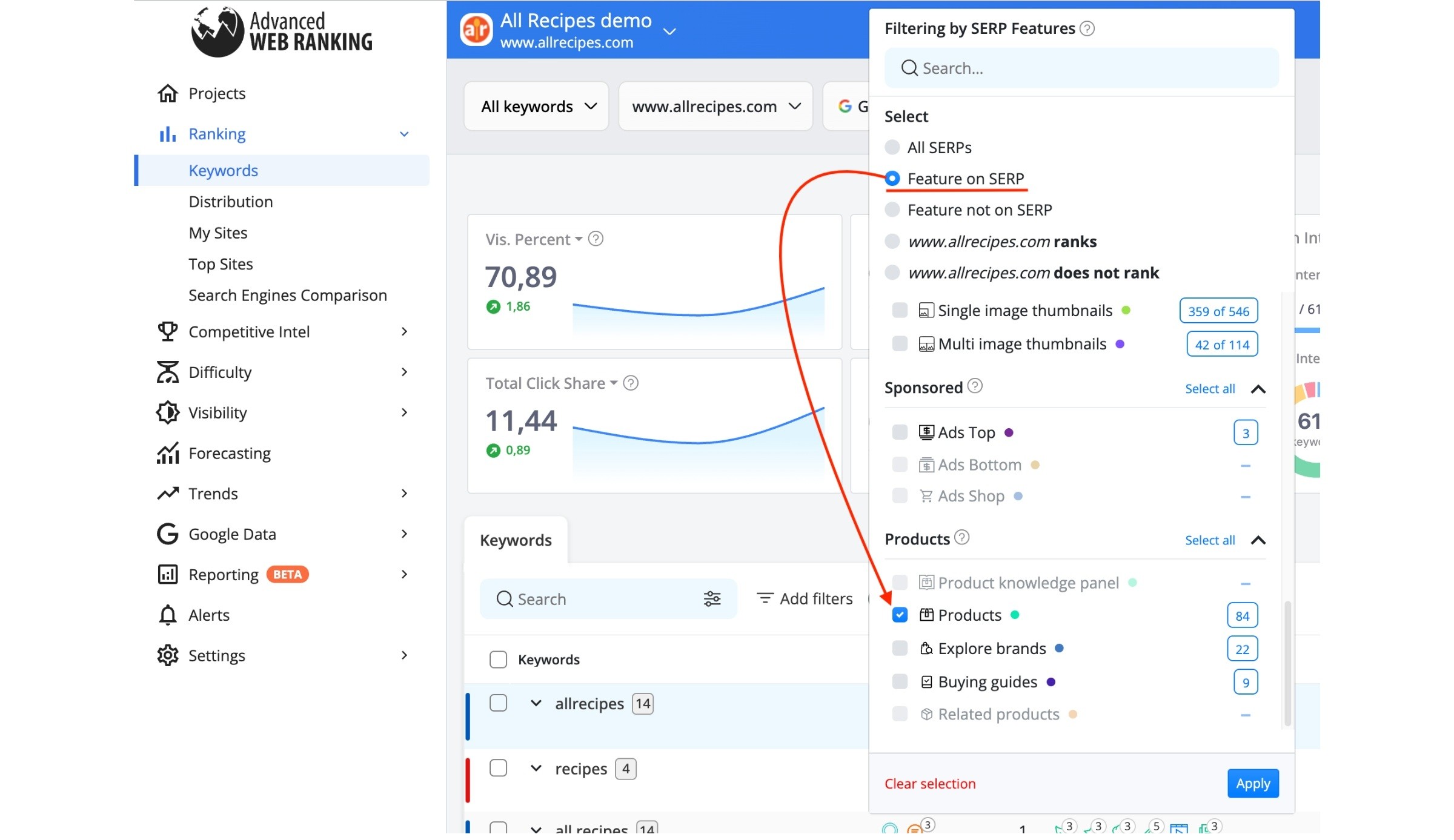Screen dimensions: 1454x840
Task: Select www.allrecipes.com does not rank radio
Action: (x=892, y=273)
